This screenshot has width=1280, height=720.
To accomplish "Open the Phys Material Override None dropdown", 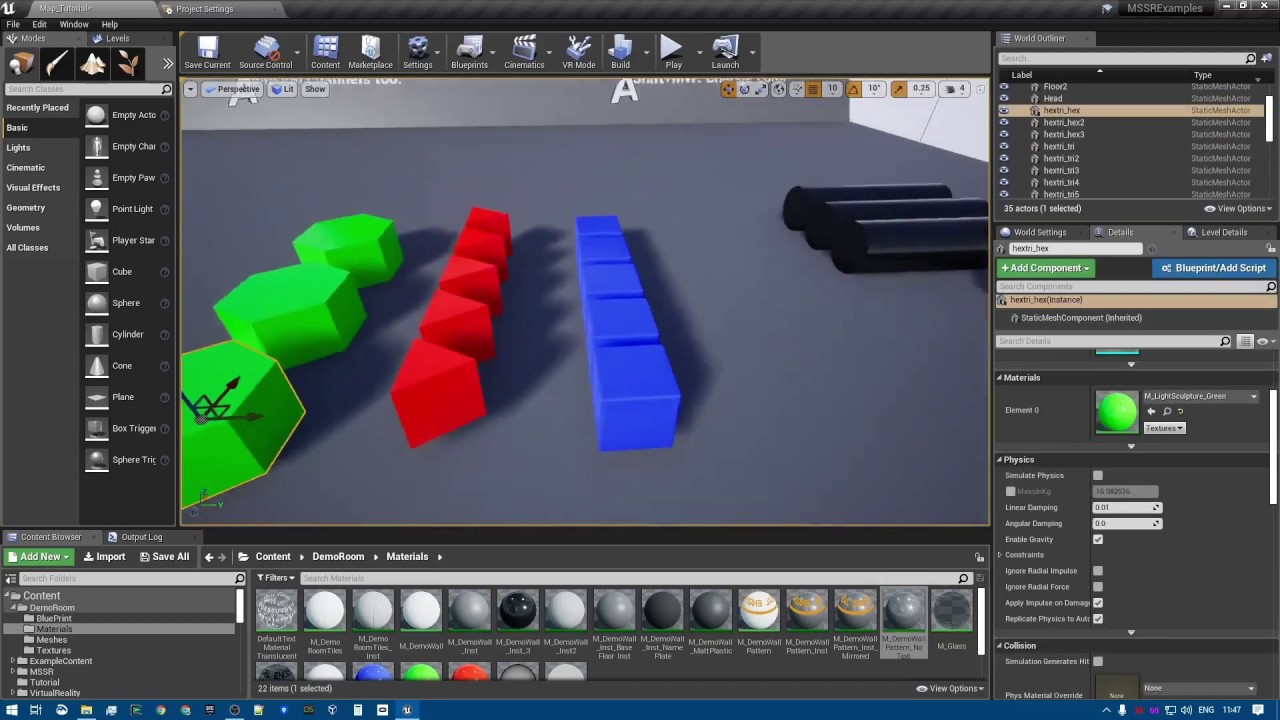I will tap(1199, 688).
